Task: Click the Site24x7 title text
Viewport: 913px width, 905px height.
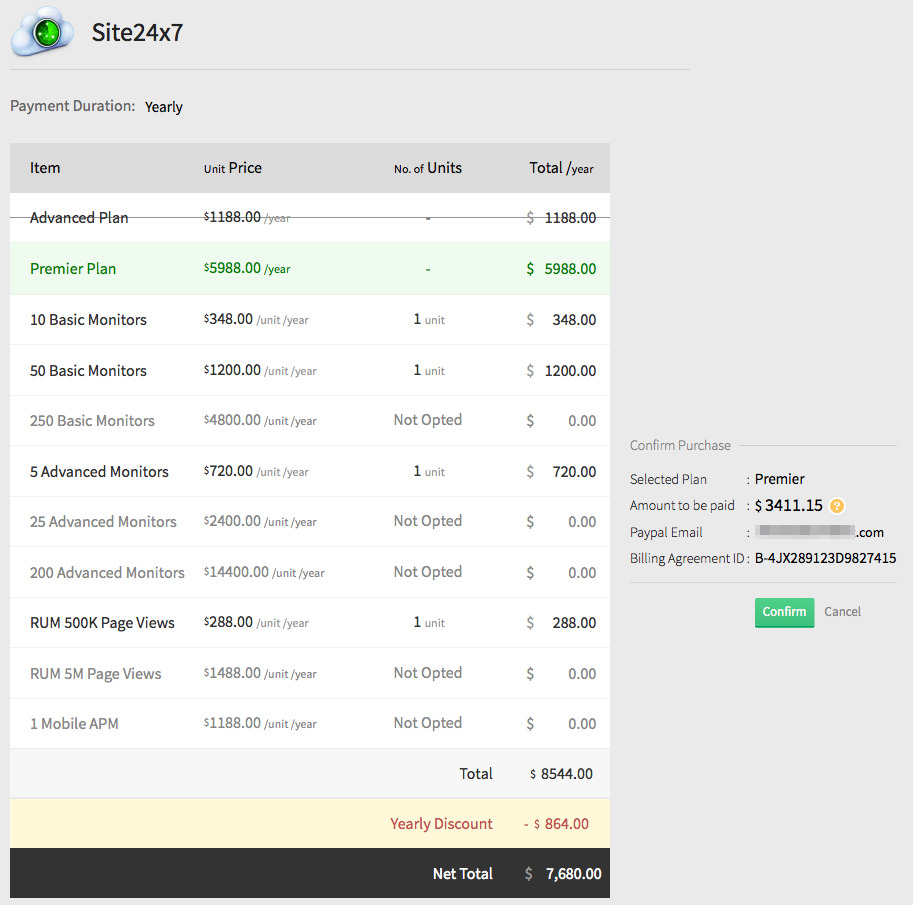Action: point(137,33)
